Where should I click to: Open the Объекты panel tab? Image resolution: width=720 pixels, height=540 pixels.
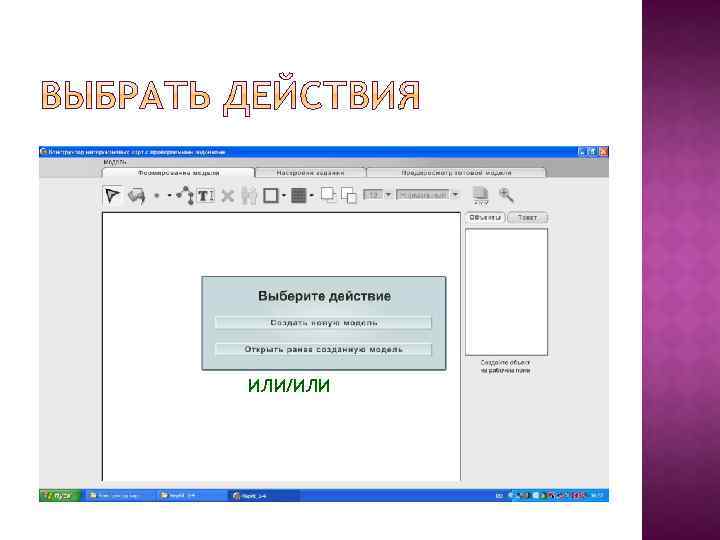485,217
